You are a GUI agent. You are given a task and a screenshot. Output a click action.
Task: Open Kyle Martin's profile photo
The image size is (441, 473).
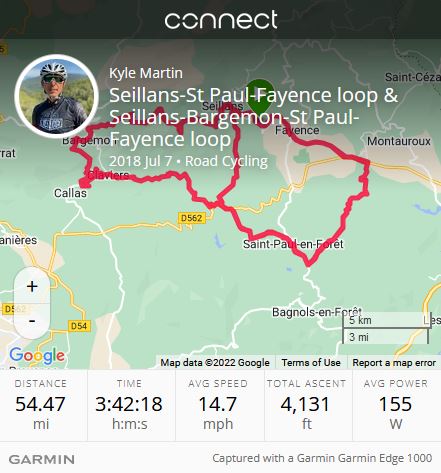[x=56, y=96]
